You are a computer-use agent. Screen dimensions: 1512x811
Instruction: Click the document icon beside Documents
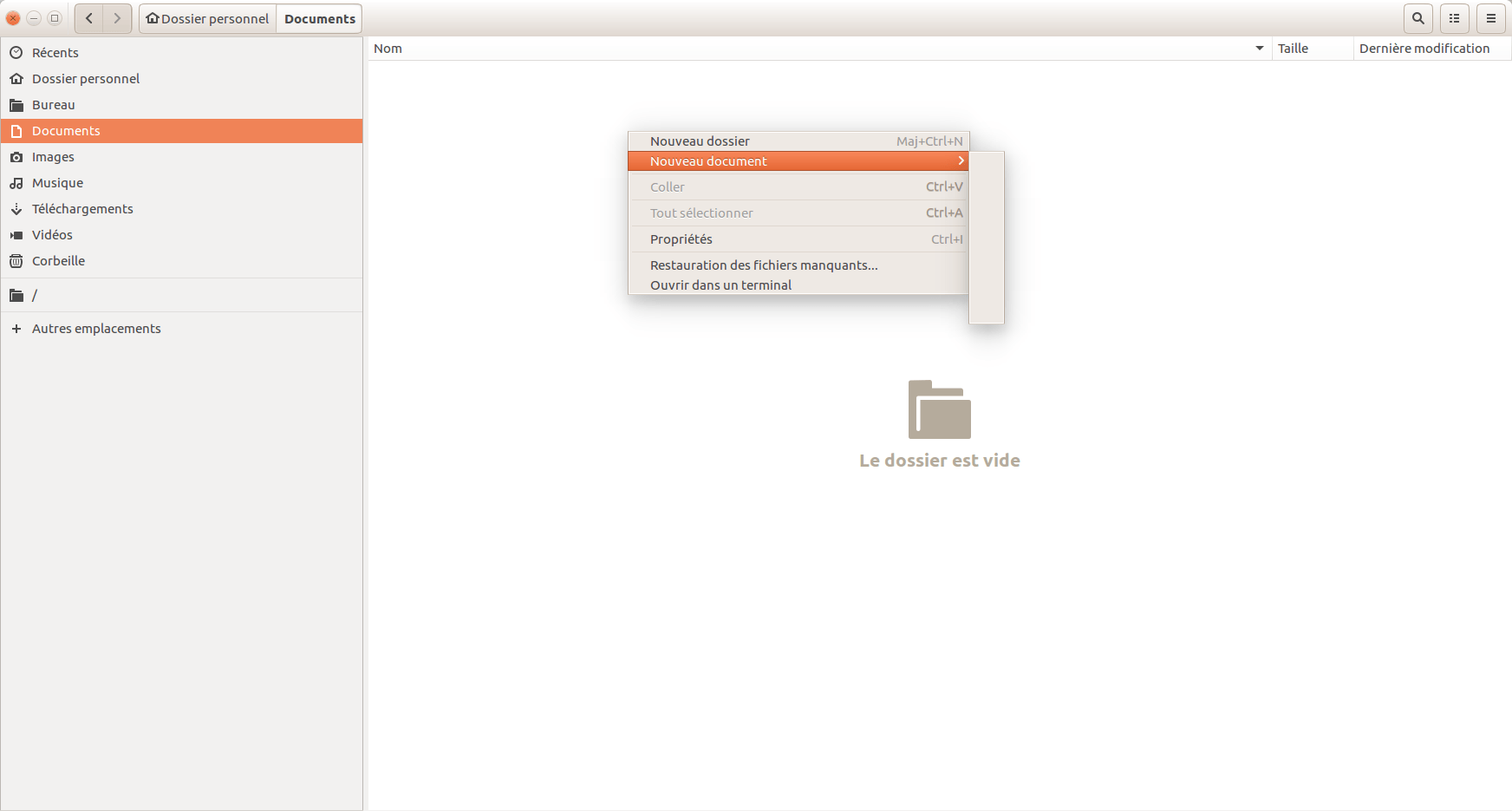pyautogui.click(x=16, y=131)
